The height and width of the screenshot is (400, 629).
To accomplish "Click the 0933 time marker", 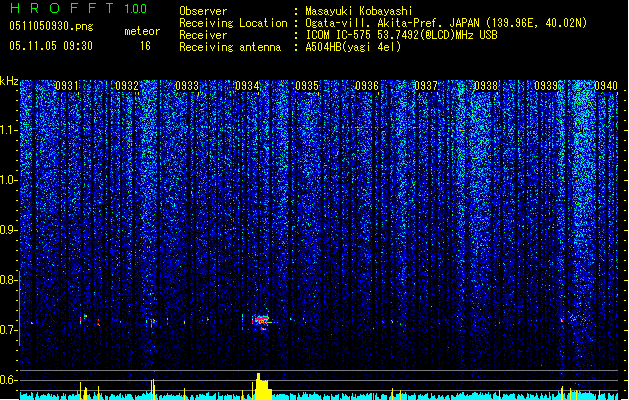I will [x=187, y=86].
